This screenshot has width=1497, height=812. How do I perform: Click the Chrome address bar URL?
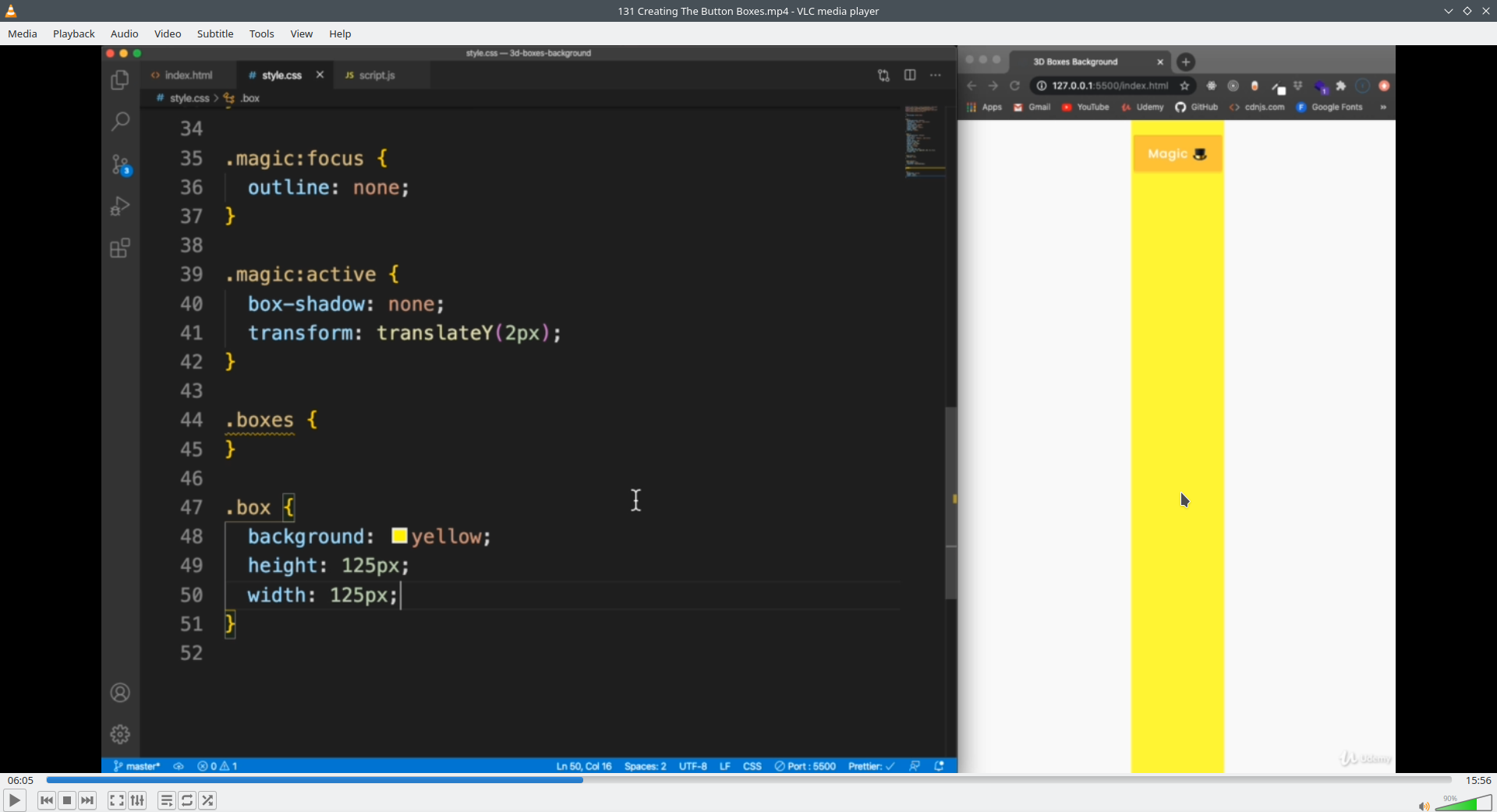1109,86
